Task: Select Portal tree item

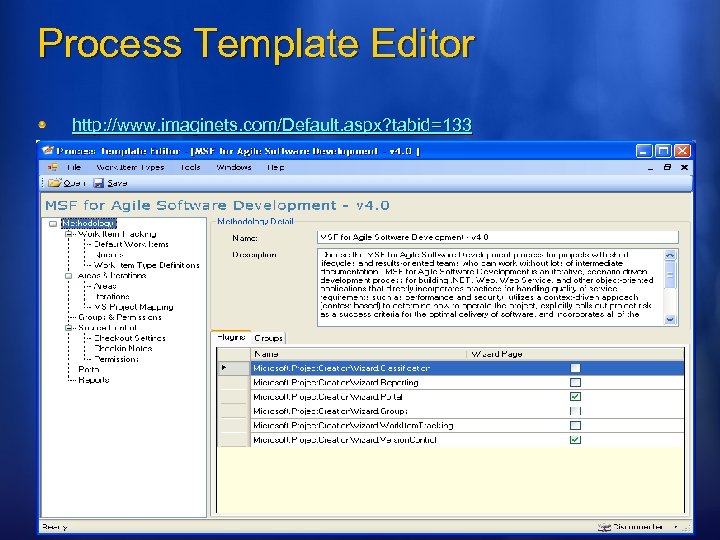Action: [x=89, y=369]
